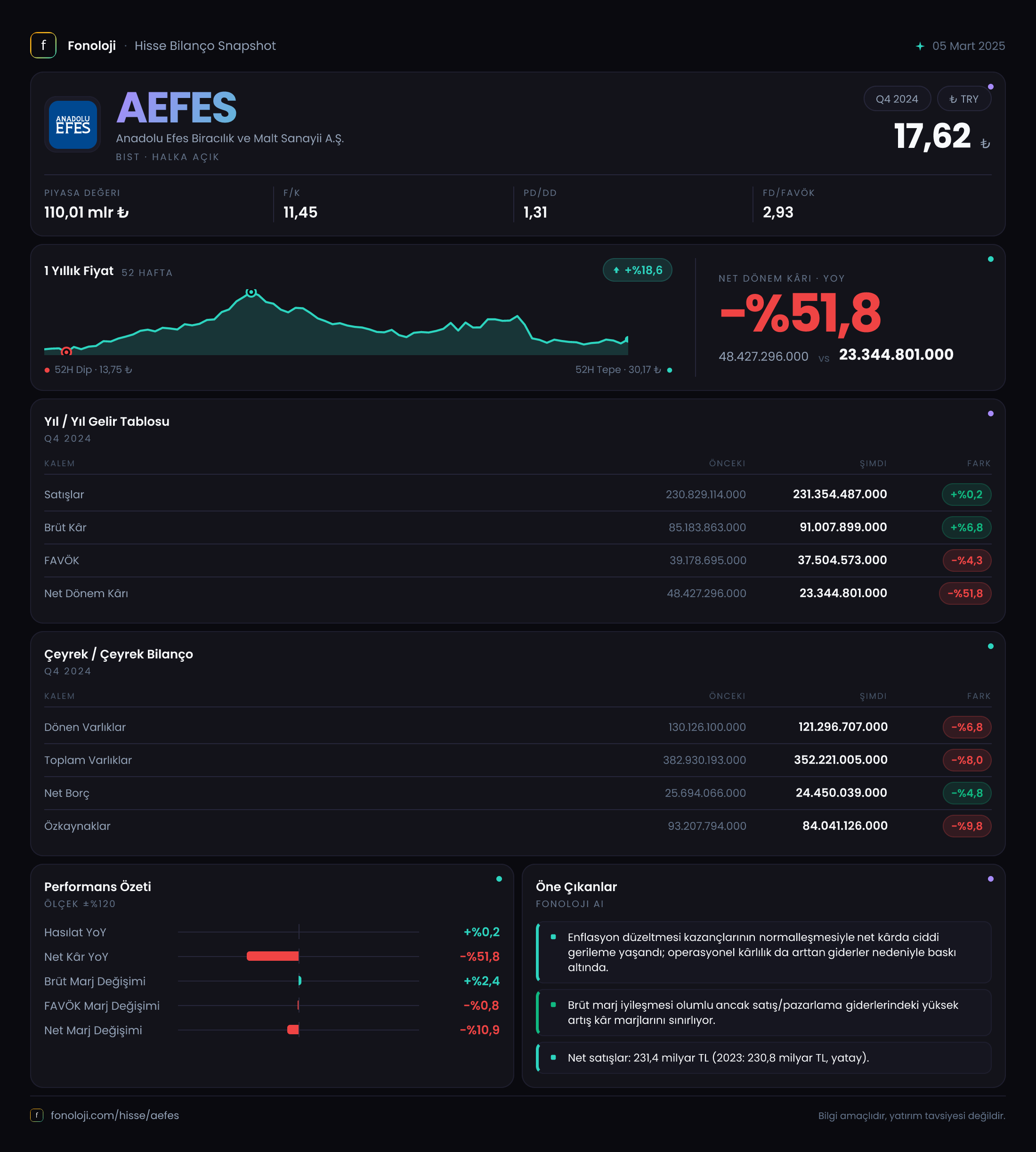Click the Net Marj Değişimi red bar

(x=293, y=1030)
